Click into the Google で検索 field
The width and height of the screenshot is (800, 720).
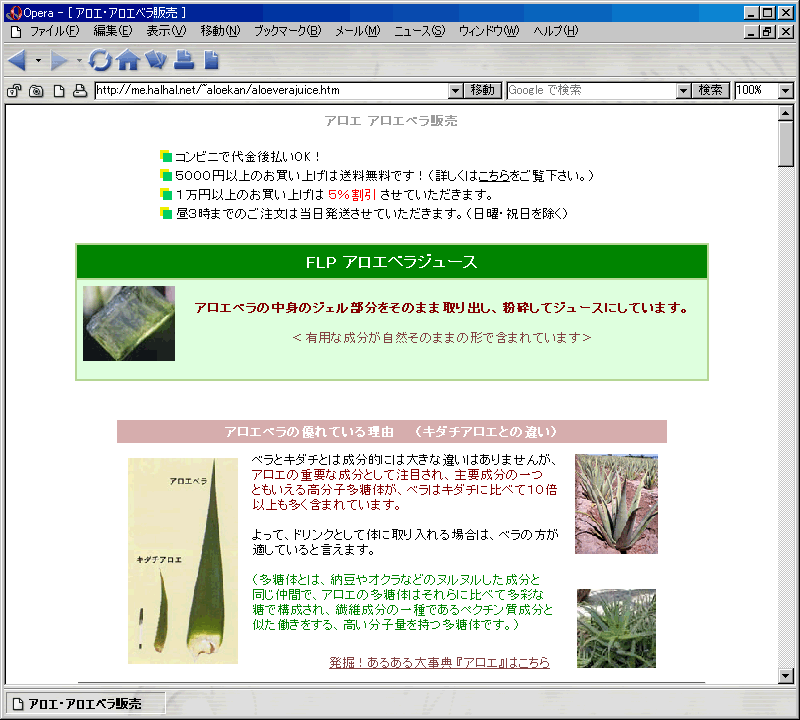(x=592, y=91)
